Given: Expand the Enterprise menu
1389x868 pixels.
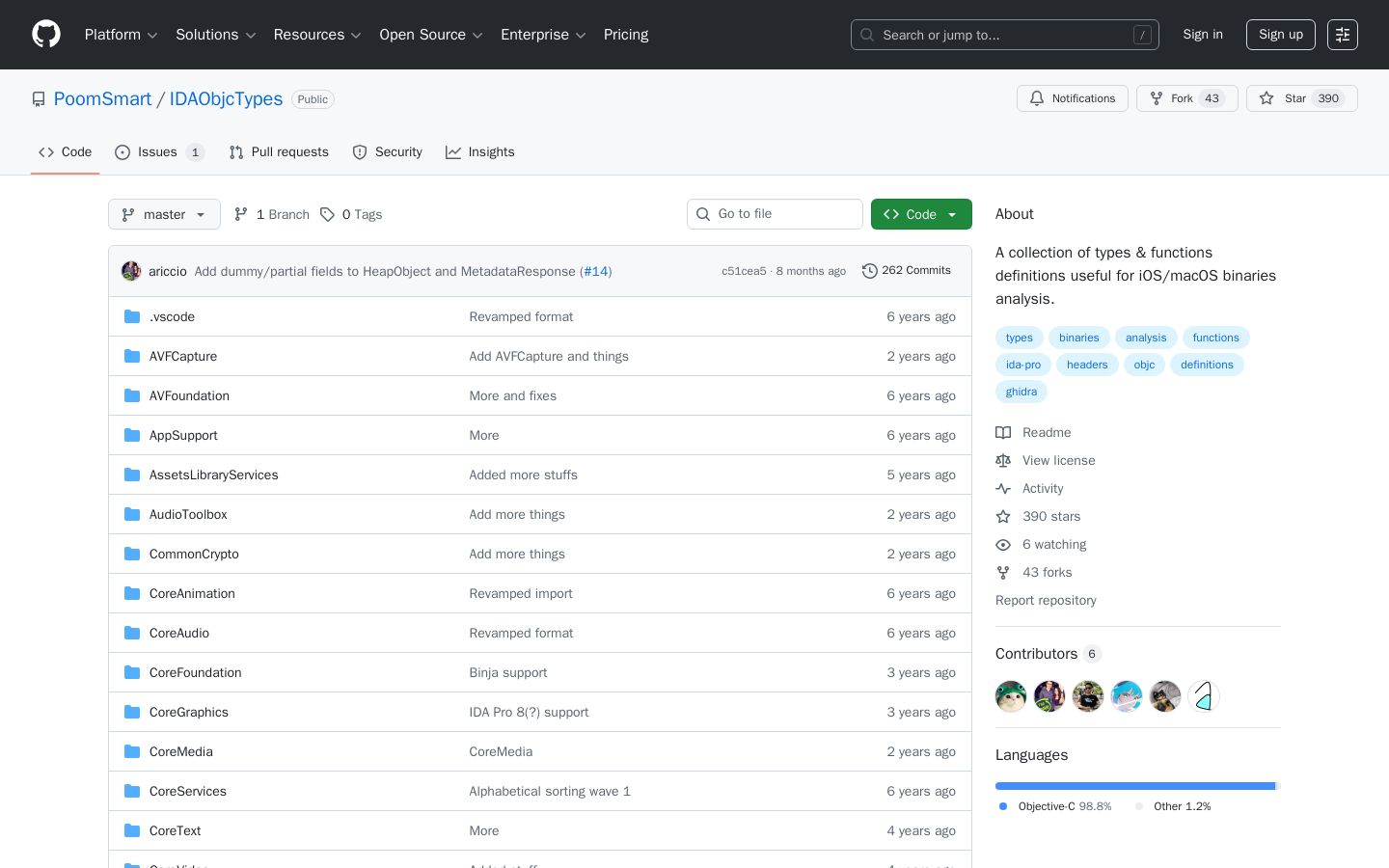Looking at the screenshot, I should tap(543, 35).
